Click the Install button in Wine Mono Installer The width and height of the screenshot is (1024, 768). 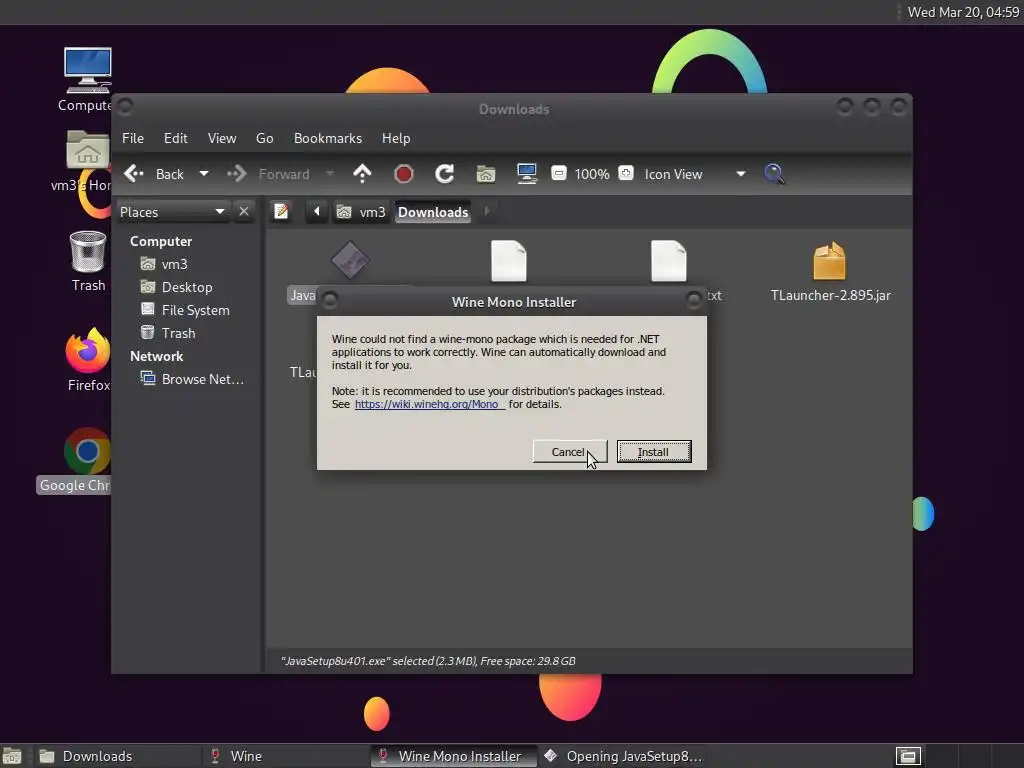tap(654, 452)
